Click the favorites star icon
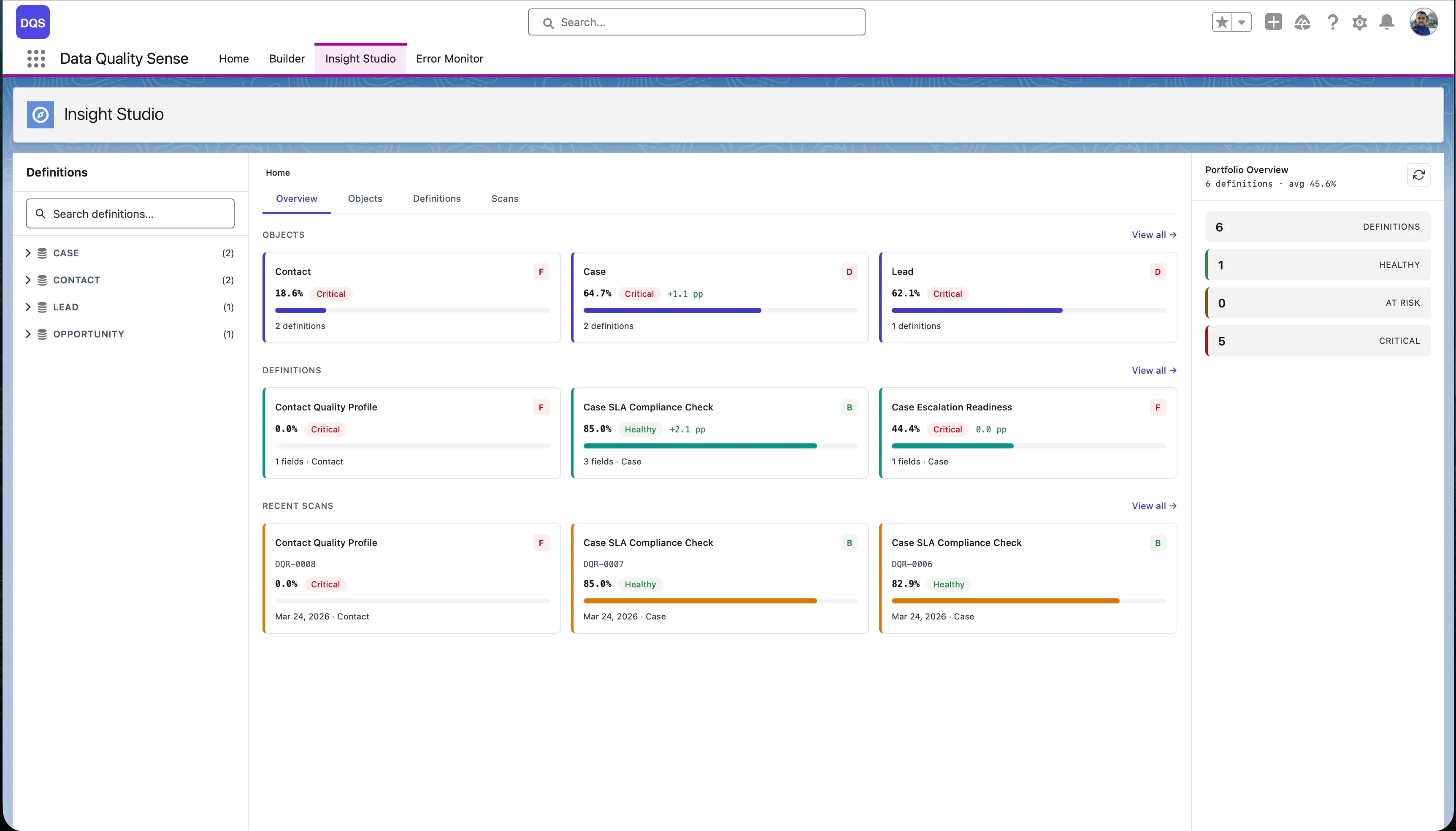Image resolution: width=1456 pixels, height=831 pixels. tap(1222, 22)
